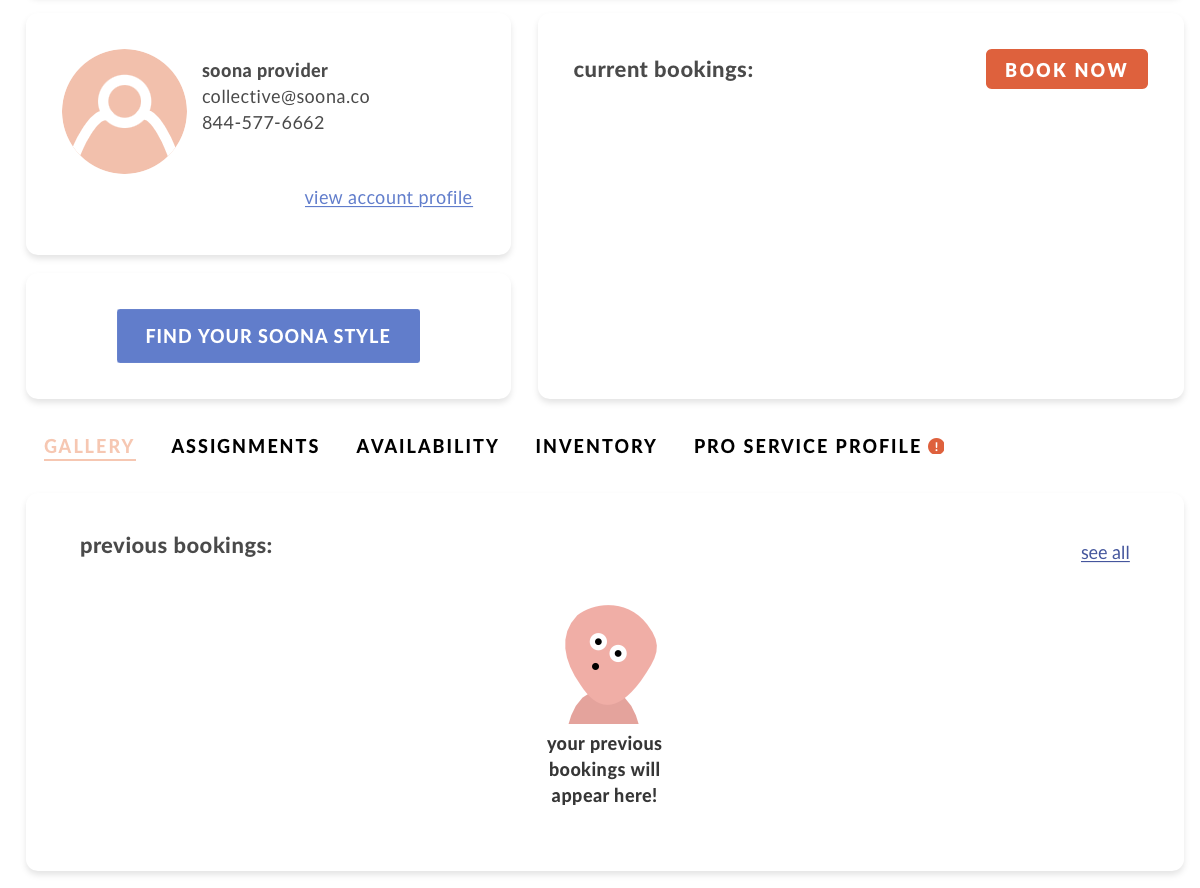Open the Gallery tab
The width and height of the screenshot is (1200, 888).
tap(89, 446)
